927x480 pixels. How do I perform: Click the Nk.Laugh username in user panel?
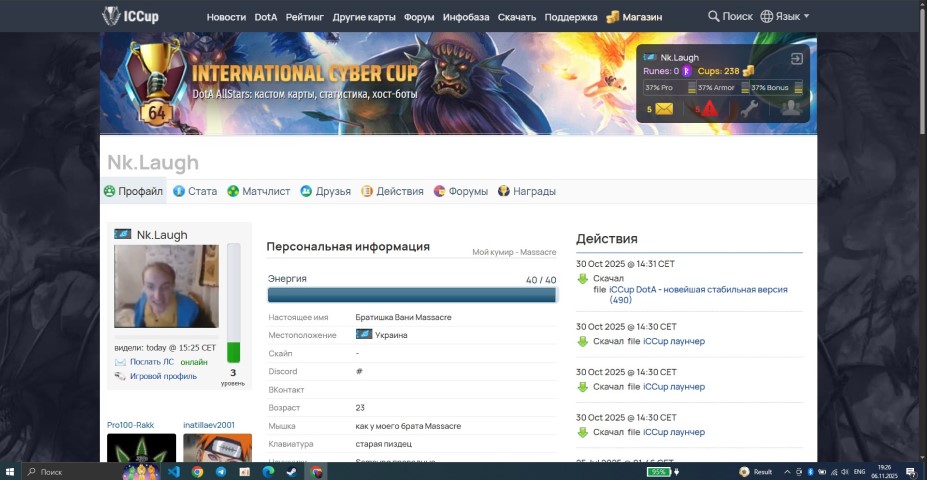click(679, 58)
